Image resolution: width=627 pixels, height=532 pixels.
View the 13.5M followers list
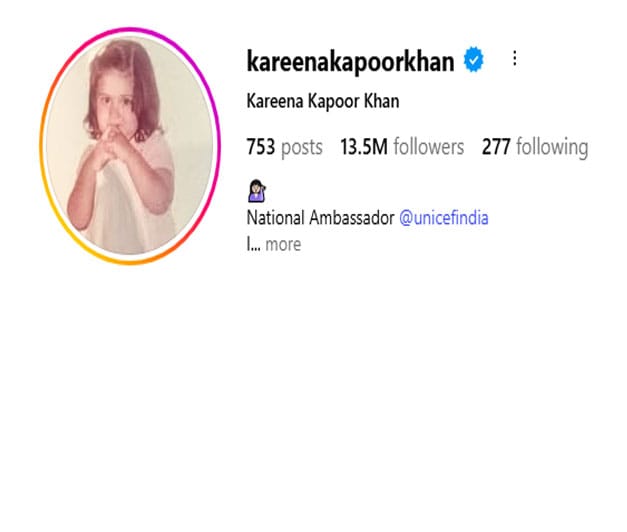coord(402,146)
